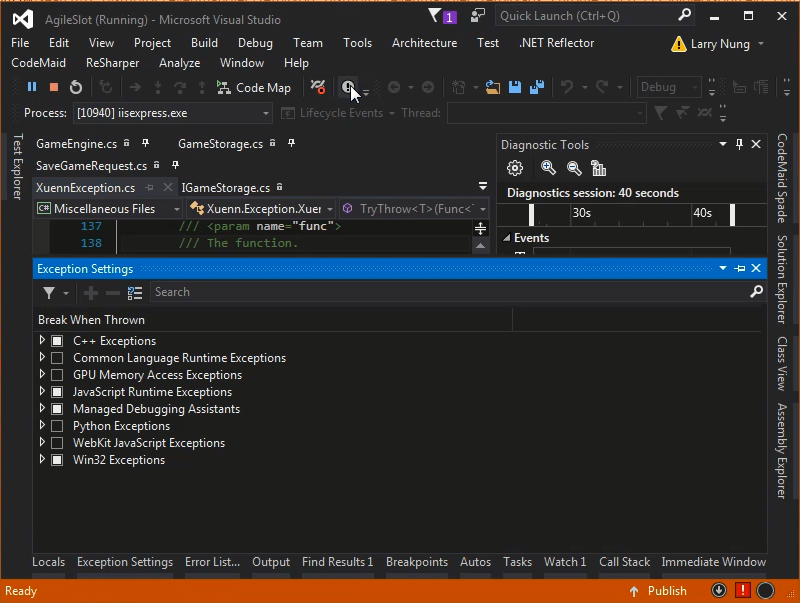This screenshot has height=603, width=800.
Task: Open Code Map from toolbar
Action: click(254, 88)
